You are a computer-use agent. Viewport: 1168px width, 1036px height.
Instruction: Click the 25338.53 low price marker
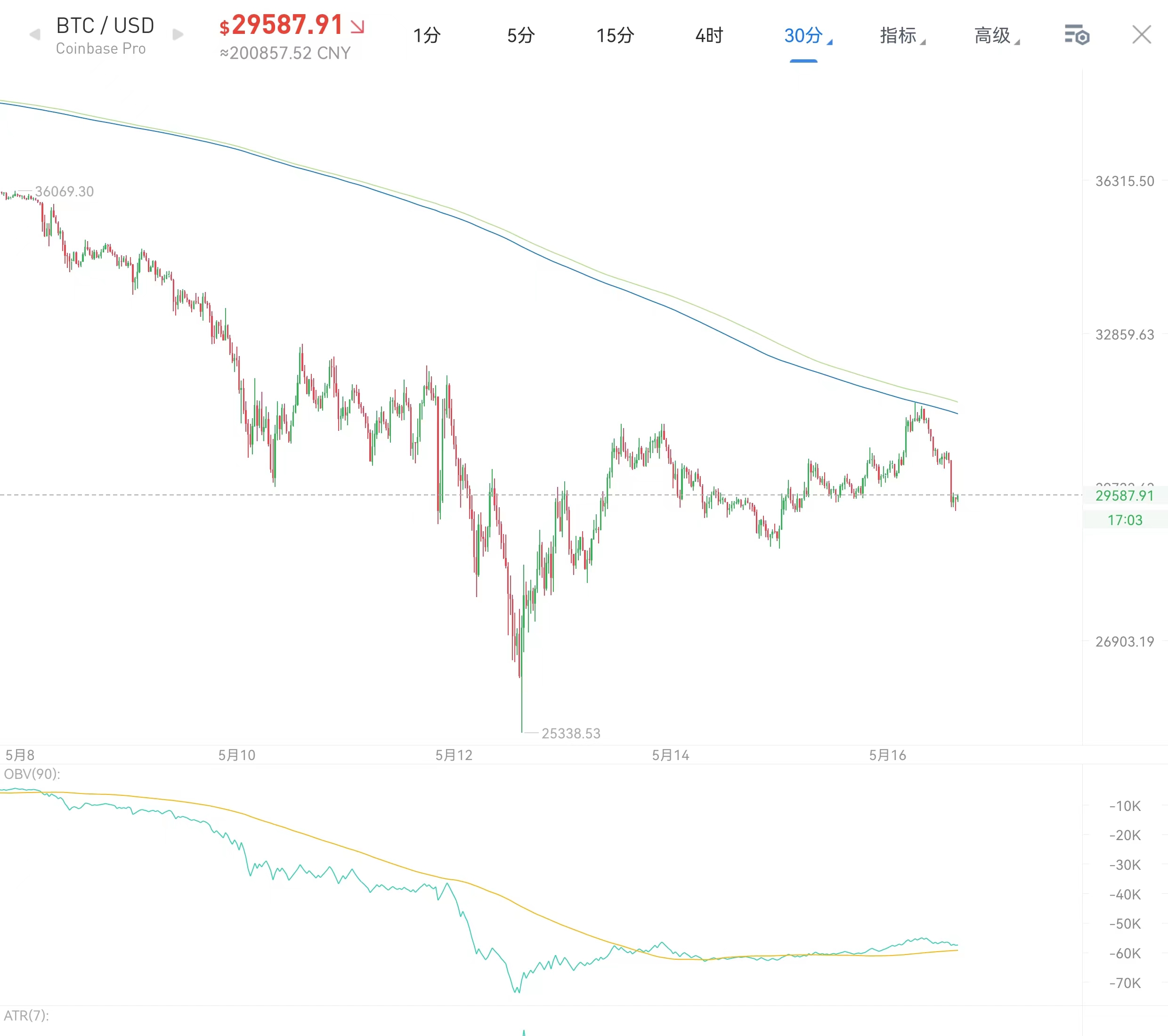click(571, 733)
